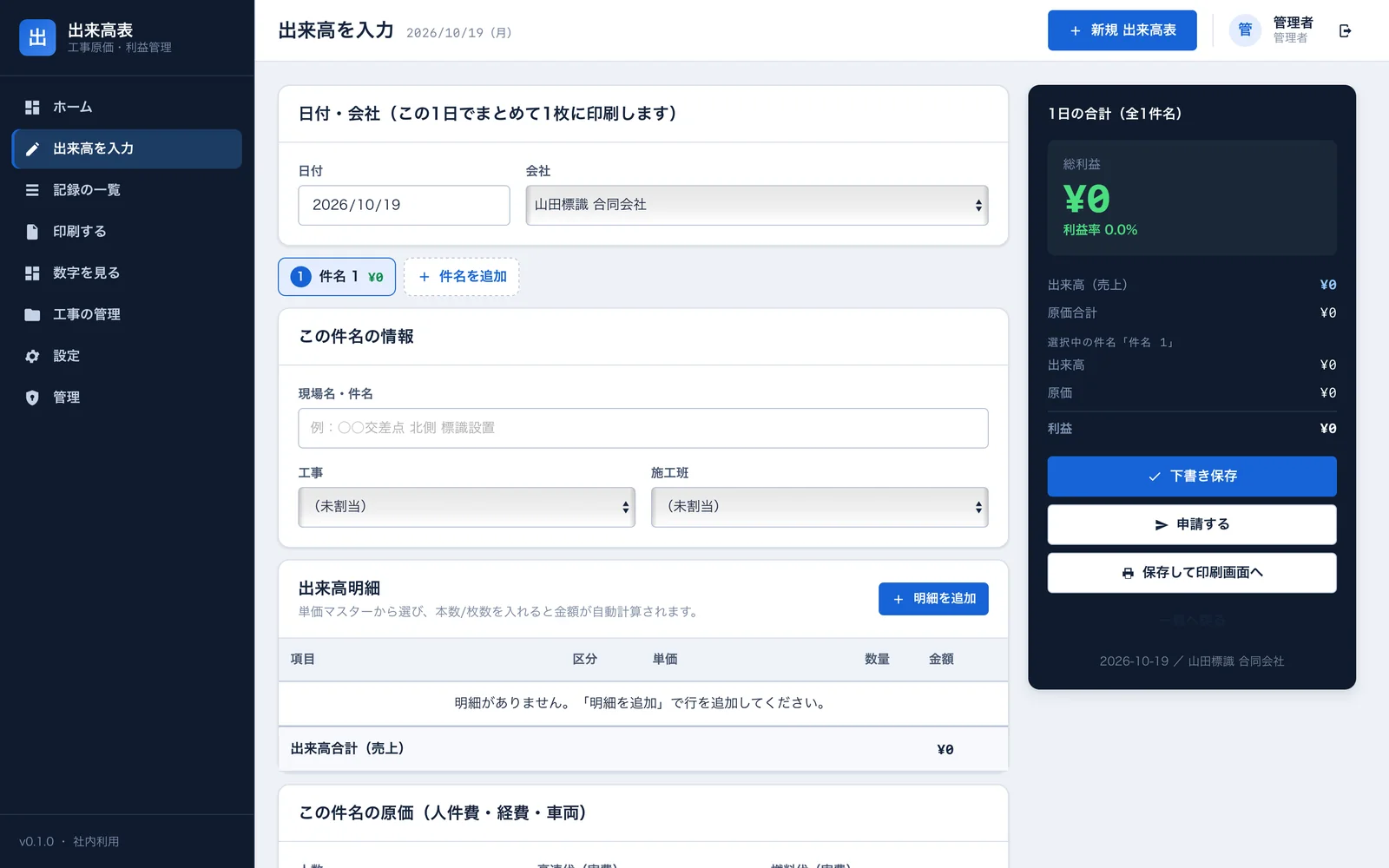The height and width of the screenshot is (868, 1389).
Task: Click the shield icon beside 管理
Action: click(32, 398)
